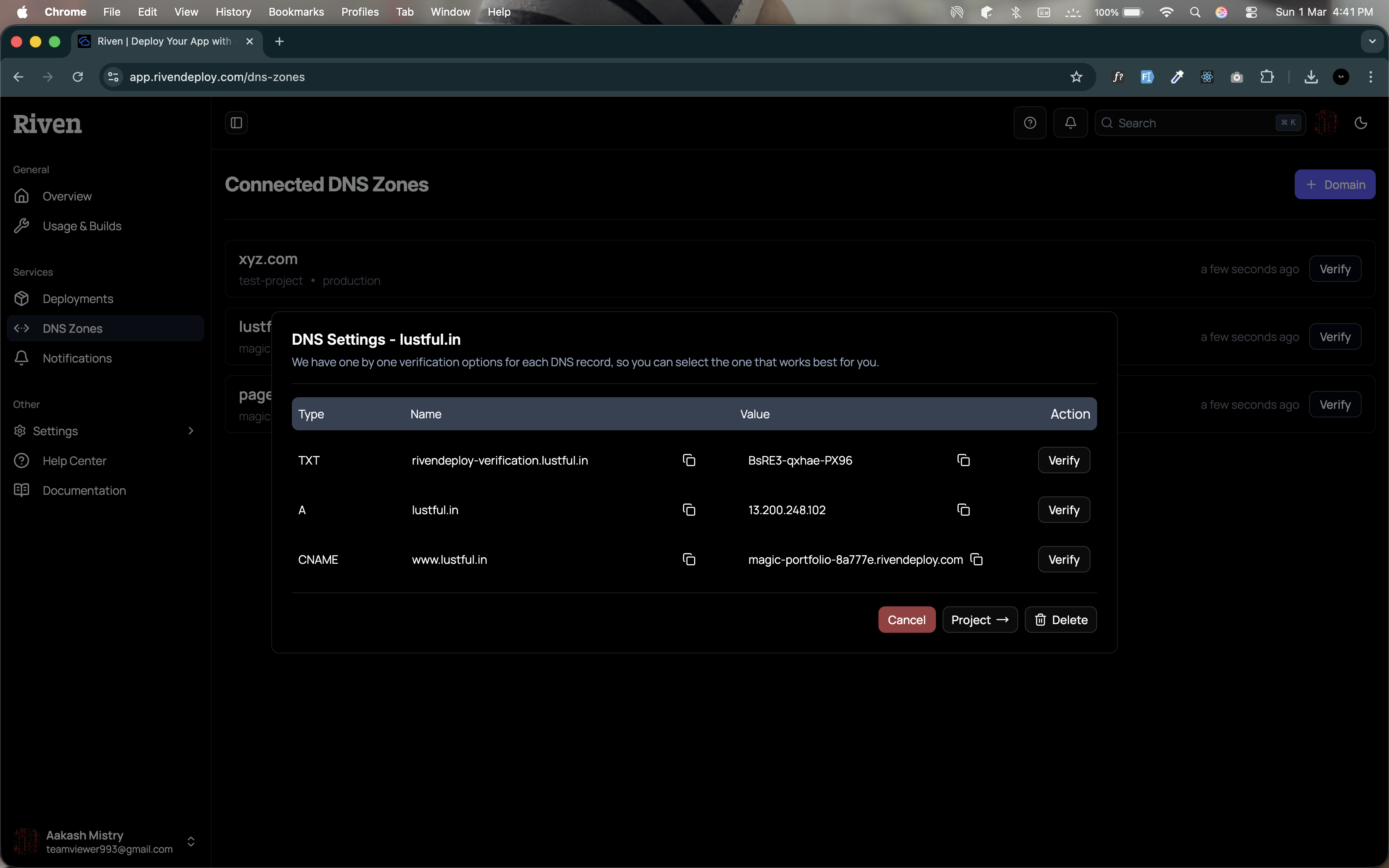
Task: Open the Bookmarks menu in menu bar
Action: (296, 12)
